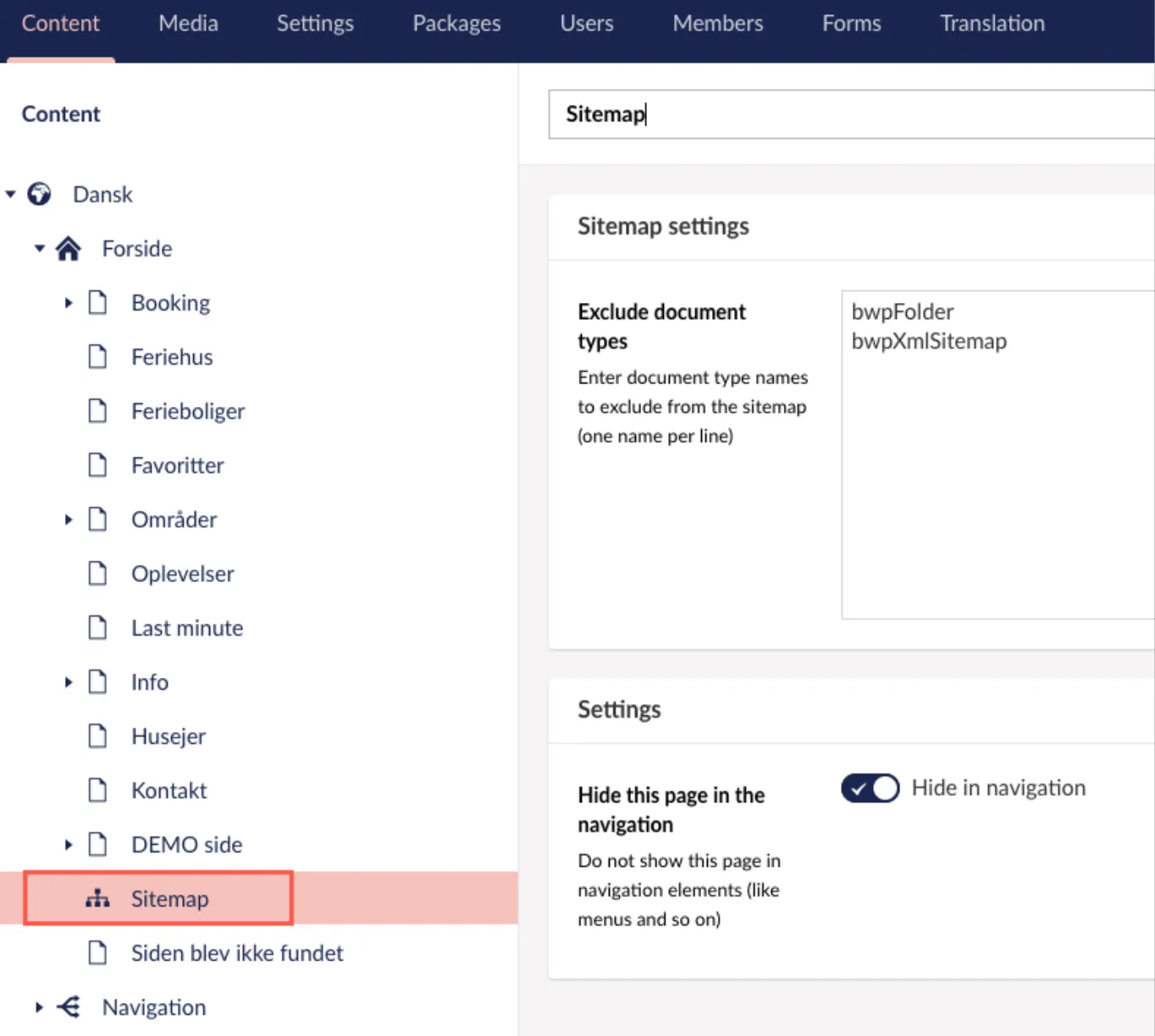Image resolution: width=1155 pixels, height=1036 pixels.
Task: Go to the Packages section
Action: coord(456,24)
